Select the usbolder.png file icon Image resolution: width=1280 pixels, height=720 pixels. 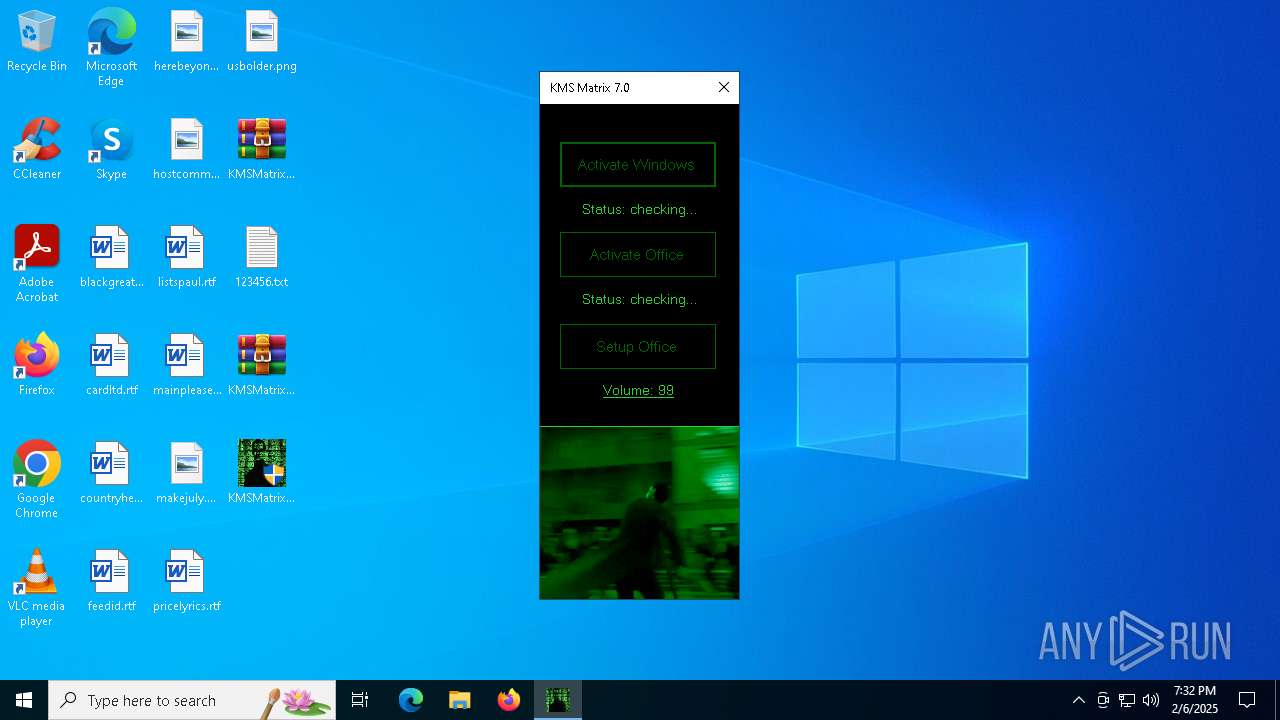click(262, 42)
